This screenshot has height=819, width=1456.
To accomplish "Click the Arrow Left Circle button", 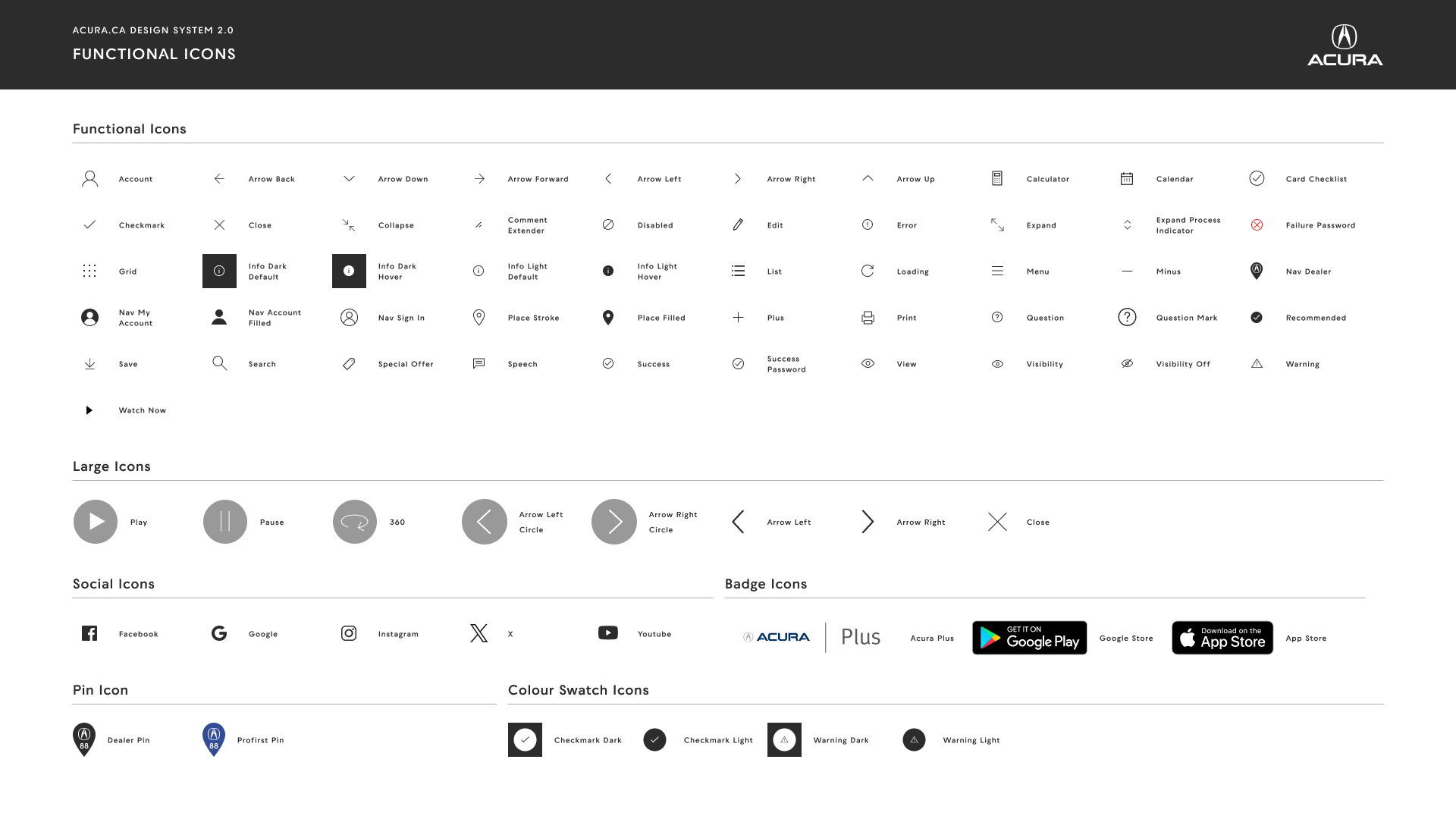I will pos(485,522).
